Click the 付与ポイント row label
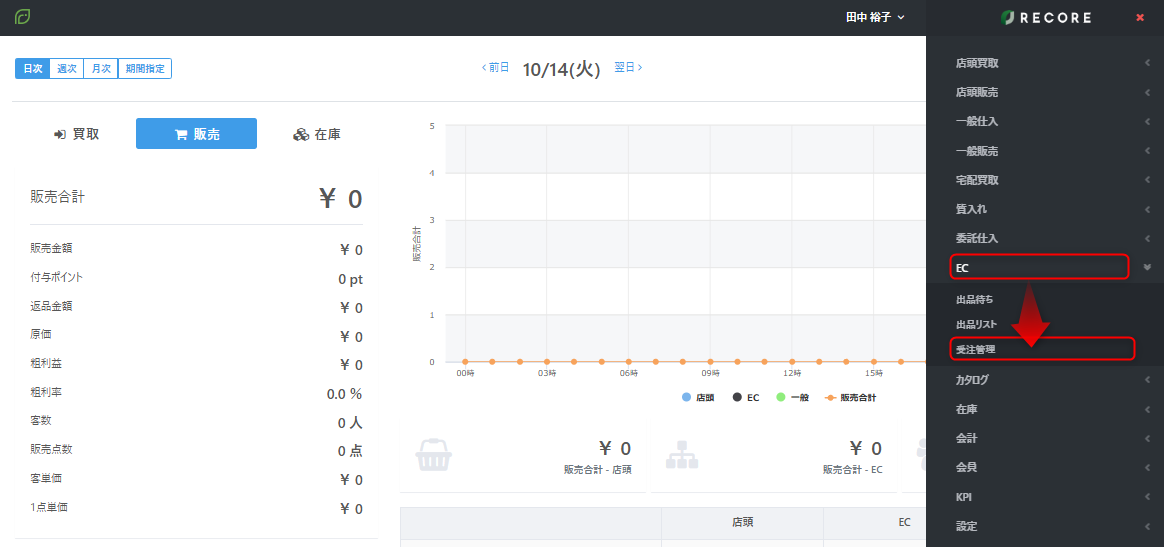Image resolution: width=1164 pixels, height=547 pixels. point(56,277)
